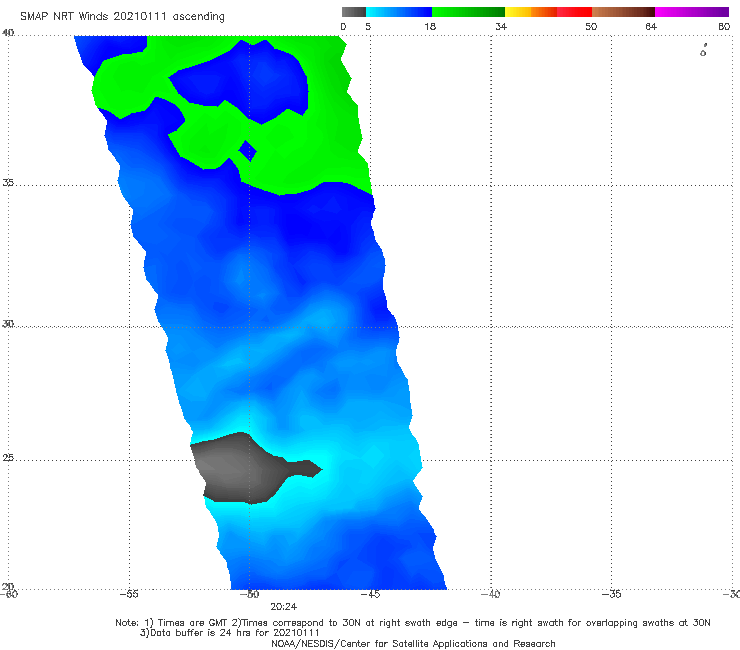Click the colorbar label '34'
Viewport: 740px width, 650px height.
(x=501, y=27)
